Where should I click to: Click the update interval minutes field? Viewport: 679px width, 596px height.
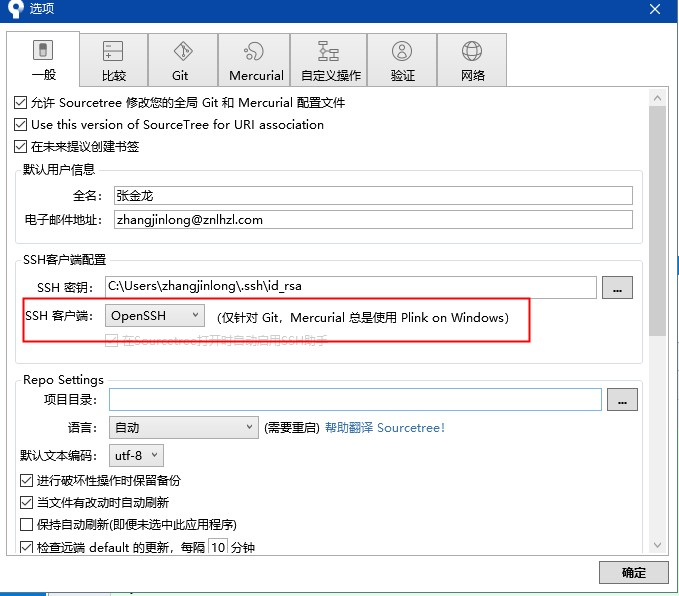click(218, 547)
